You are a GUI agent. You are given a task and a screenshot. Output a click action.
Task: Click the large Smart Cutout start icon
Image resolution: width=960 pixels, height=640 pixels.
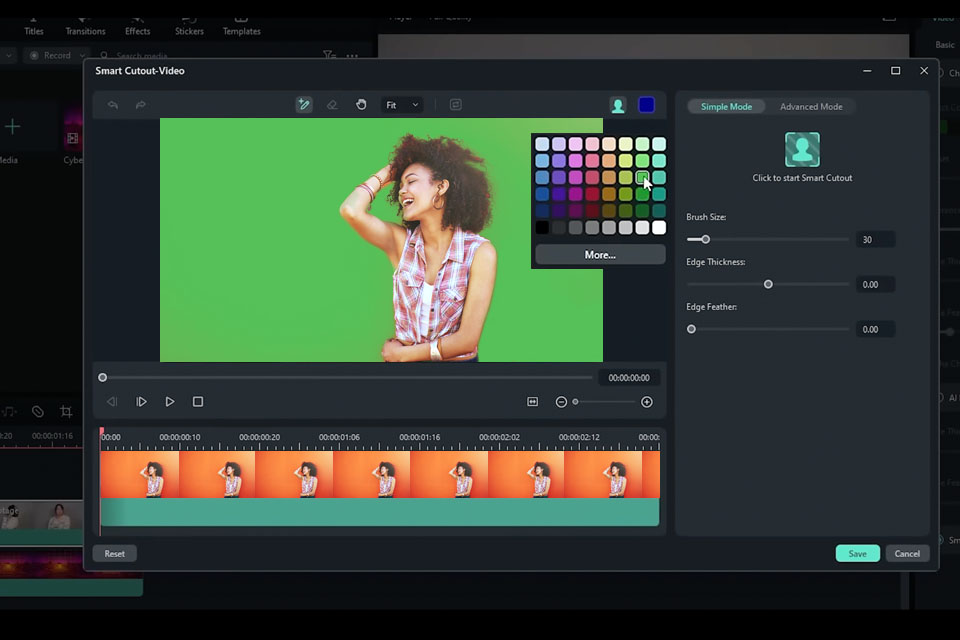click(x=802, y=150)
